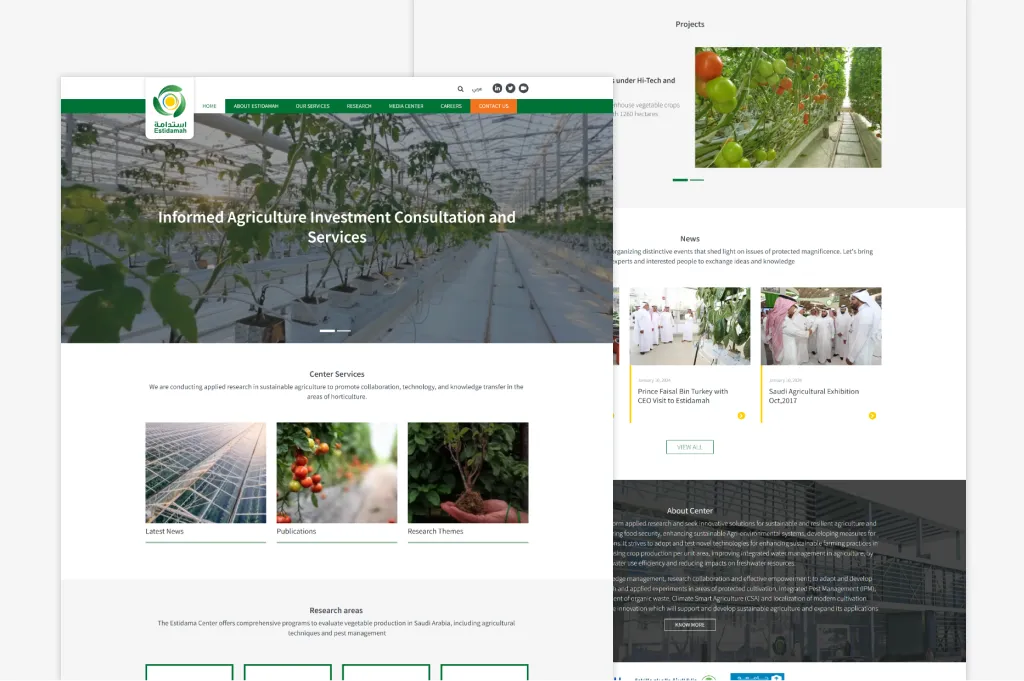The height and width of the screenshot is (681, 1024).
Task: Click the View All news button
Action: click(690, 447)
